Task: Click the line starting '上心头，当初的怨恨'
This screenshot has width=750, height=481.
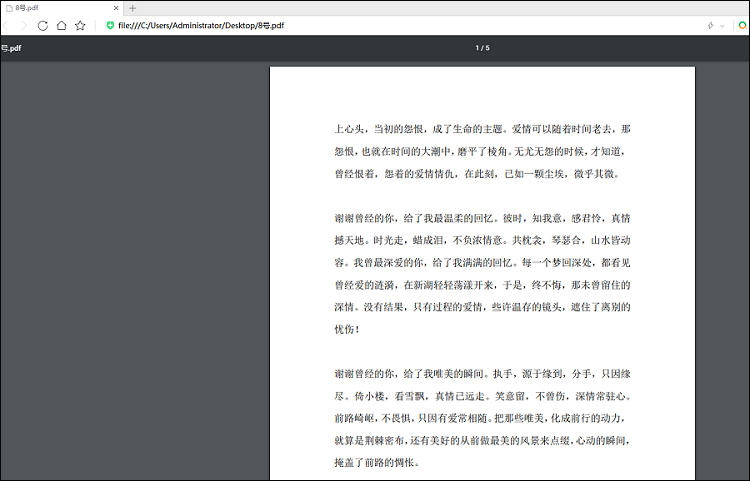Action: (x=482, y=129)
